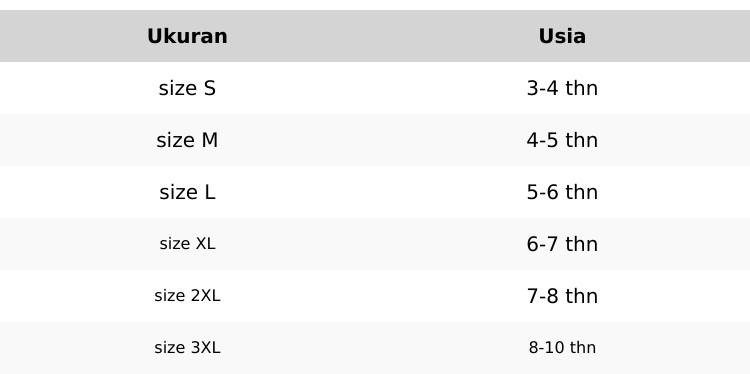Click the 8-10 thn age cell
750x374 pixels.
[562, 348]
